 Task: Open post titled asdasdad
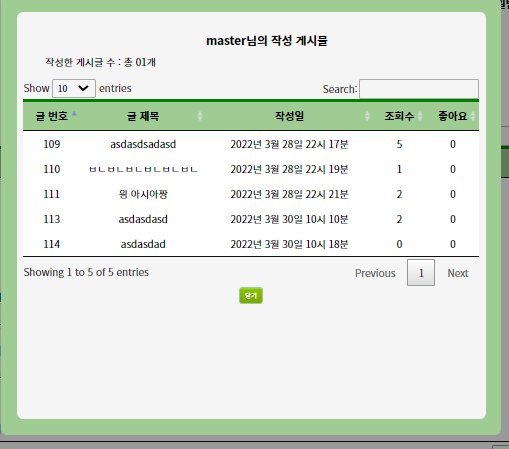tap(143, 244)
